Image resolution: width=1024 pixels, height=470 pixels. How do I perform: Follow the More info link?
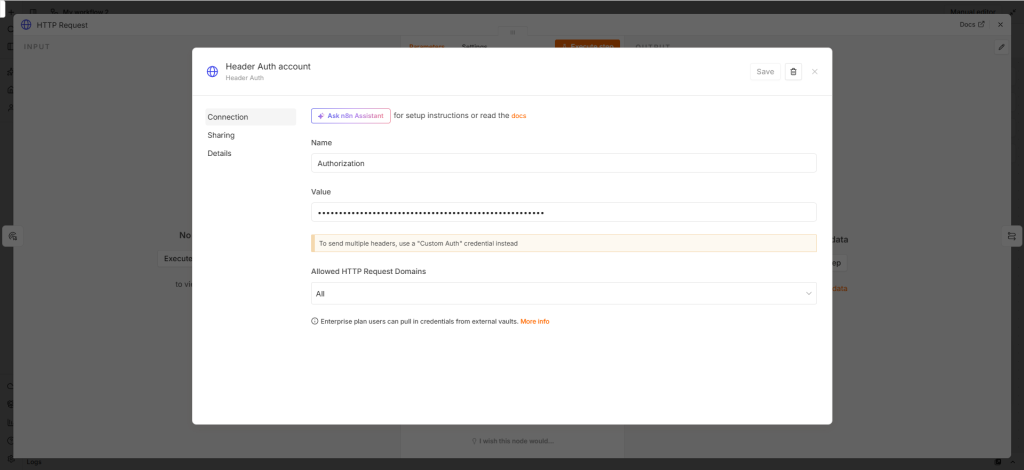click(535, 321)
